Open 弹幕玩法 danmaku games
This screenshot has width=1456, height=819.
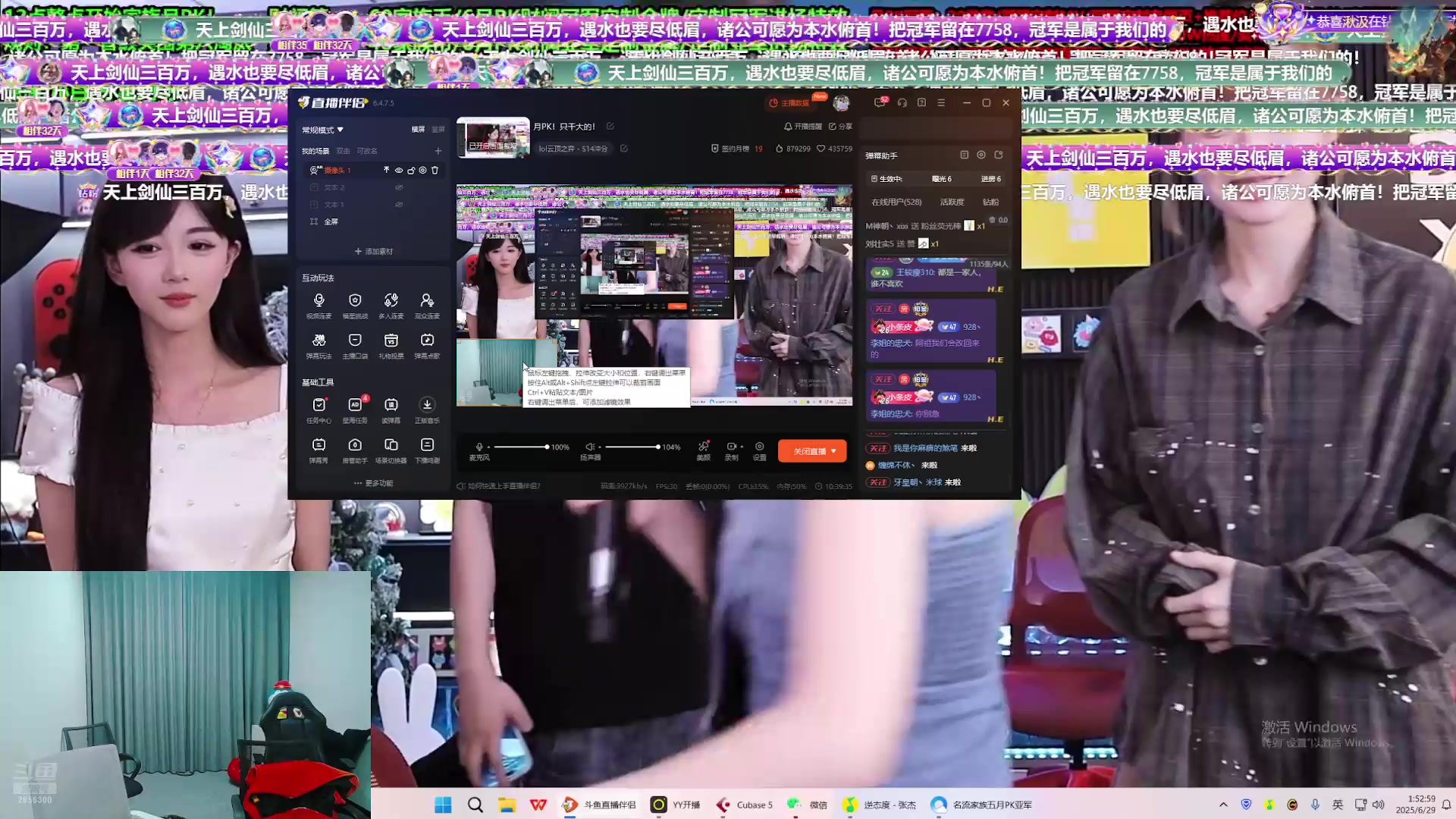pyautogui.click(x=318, y=346)
